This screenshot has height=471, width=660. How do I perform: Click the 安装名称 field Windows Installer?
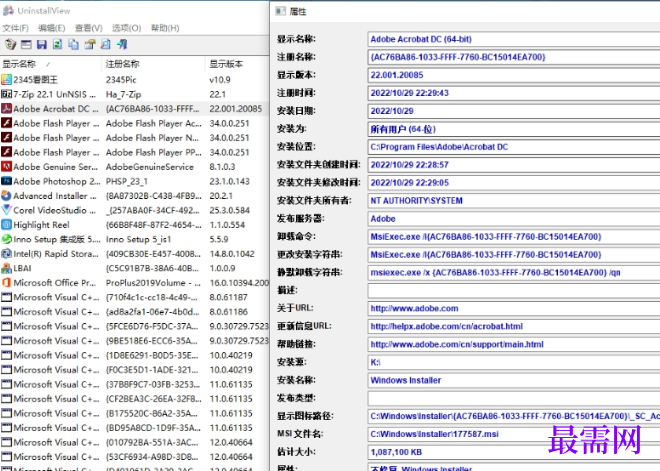[514, 380]
